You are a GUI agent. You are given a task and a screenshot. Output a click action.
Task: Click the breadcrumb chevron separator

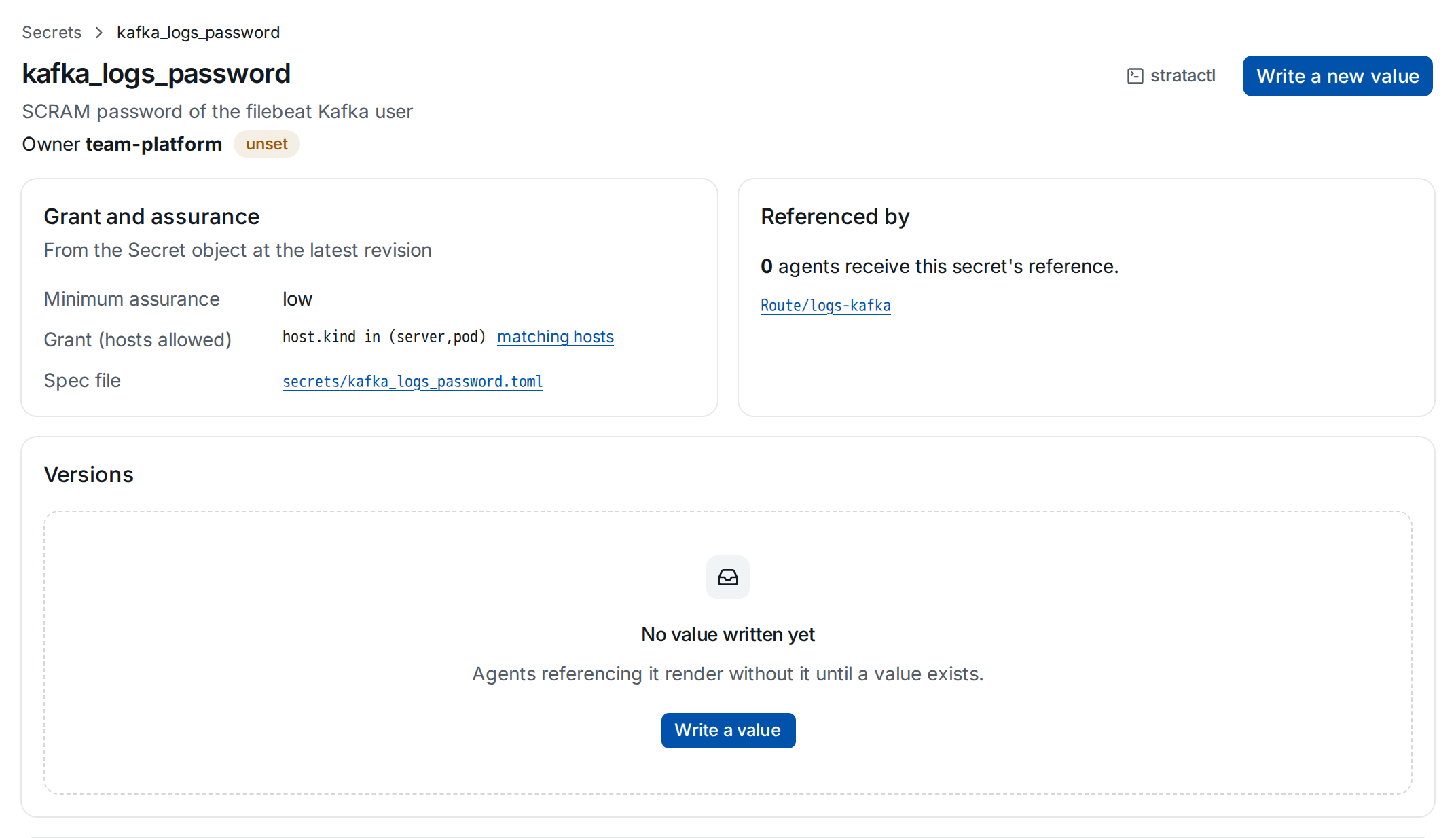click(99, 33)
